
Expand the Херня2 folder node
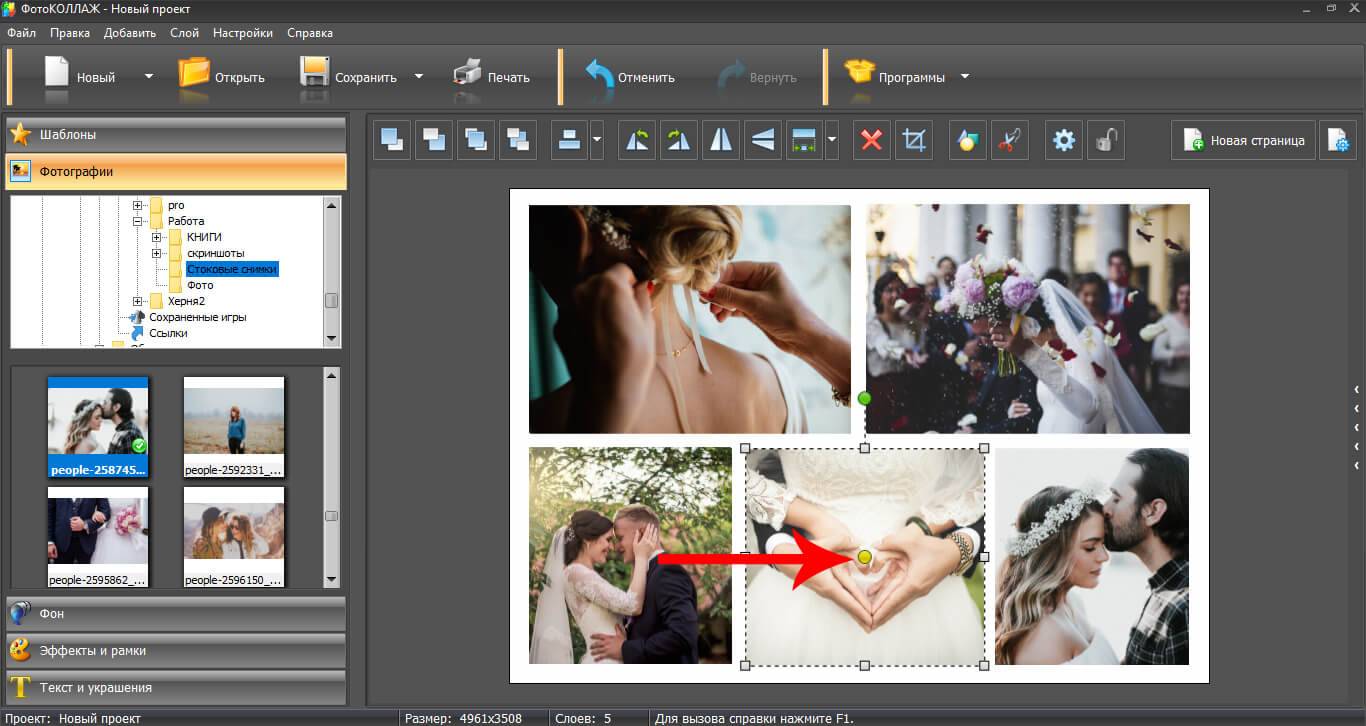click(138, 301)
